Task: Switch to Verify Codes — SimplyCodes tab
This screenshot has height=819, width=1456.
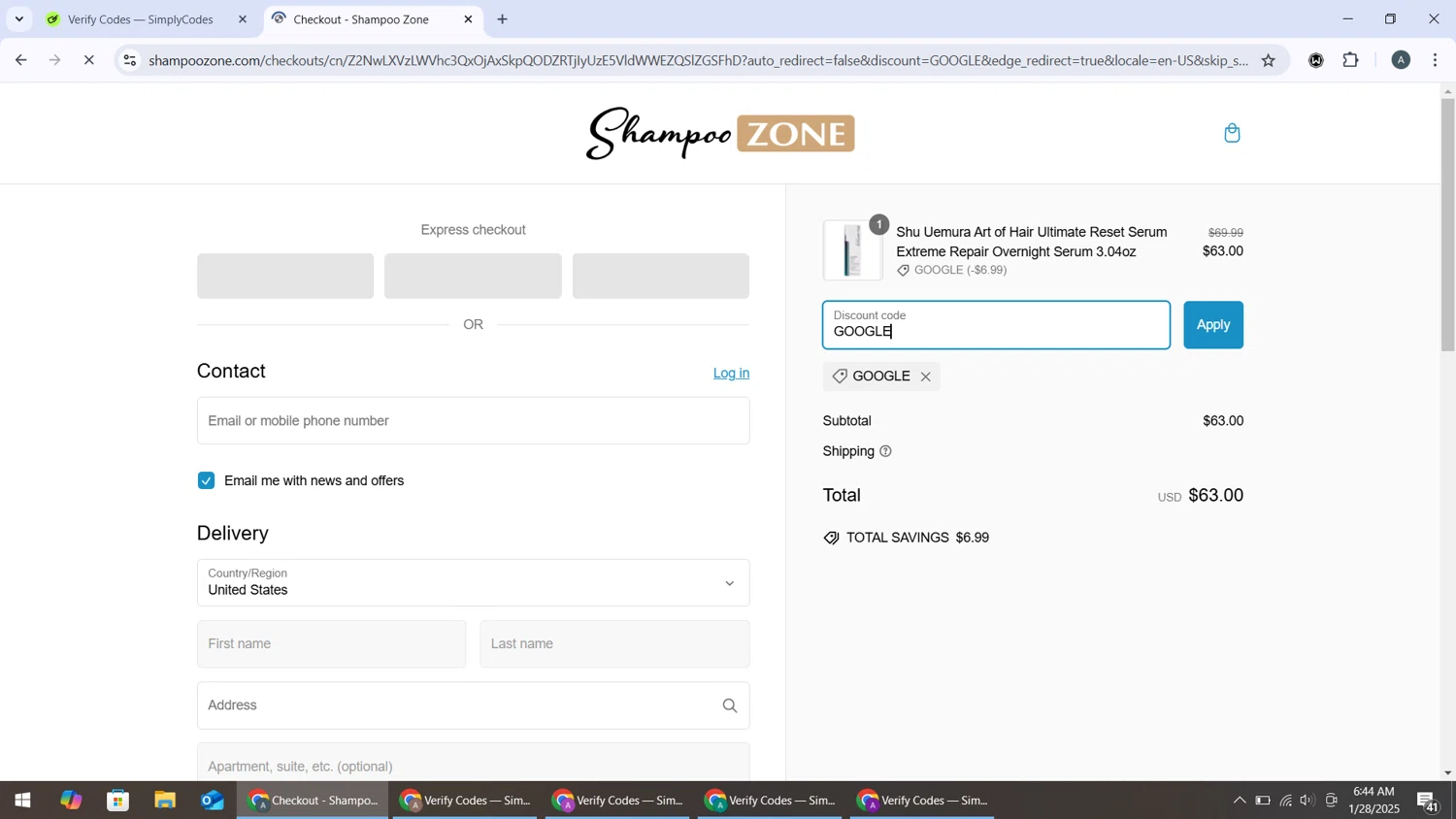Action: [x=141, y=19]
